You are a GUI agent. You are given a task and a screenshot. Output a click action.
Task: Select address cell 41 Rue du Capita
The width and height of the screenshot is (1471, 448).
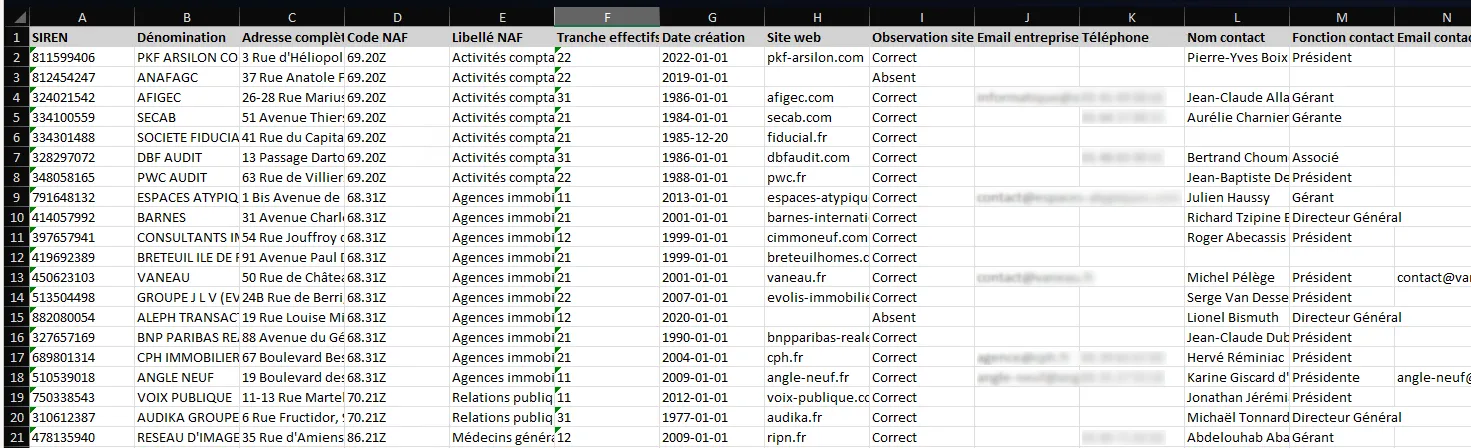tap(292, 137)
